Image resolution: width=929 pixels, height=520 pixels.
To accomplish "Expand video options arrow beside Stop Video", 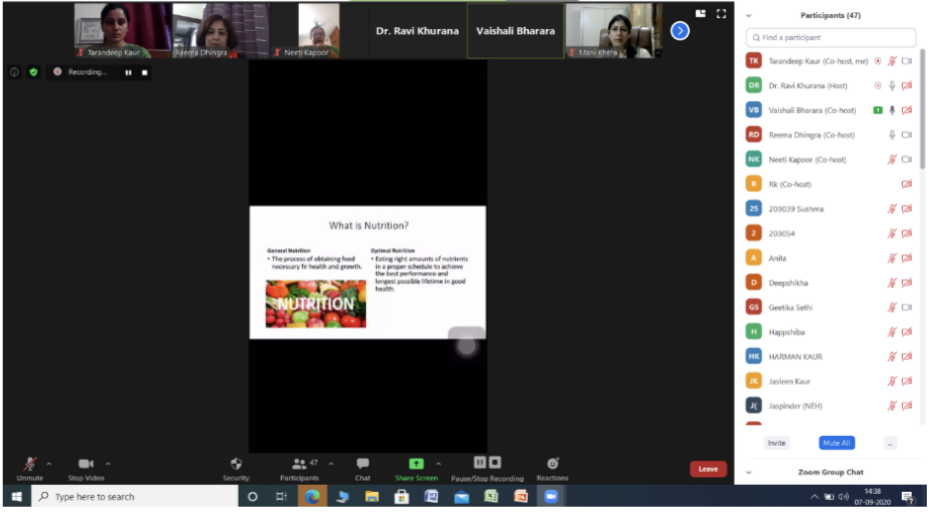I will point(108,463).
